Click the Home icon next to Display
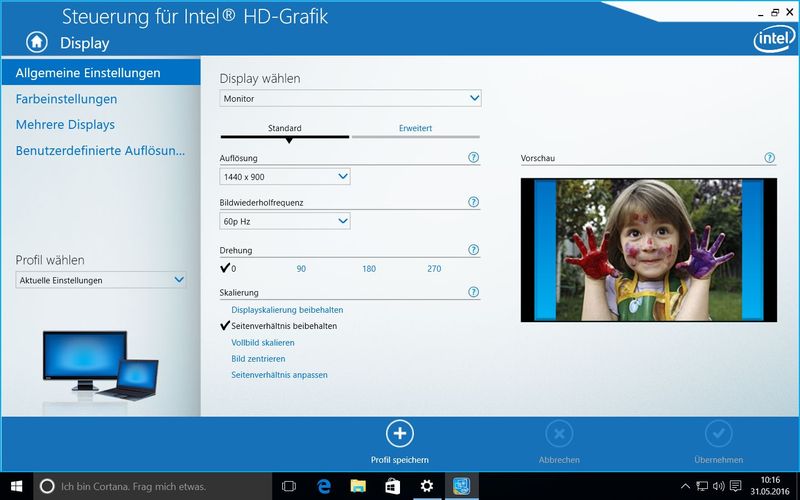The image size is (800, 500). [37, 42]
